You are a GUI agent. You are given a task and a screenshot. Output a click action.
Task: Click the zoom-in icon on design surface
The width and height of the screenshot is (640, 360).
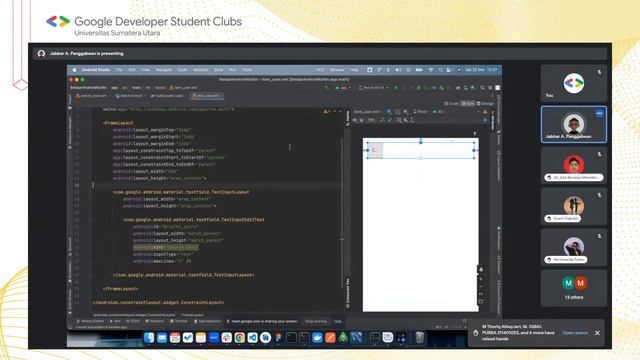coord(481,279)
